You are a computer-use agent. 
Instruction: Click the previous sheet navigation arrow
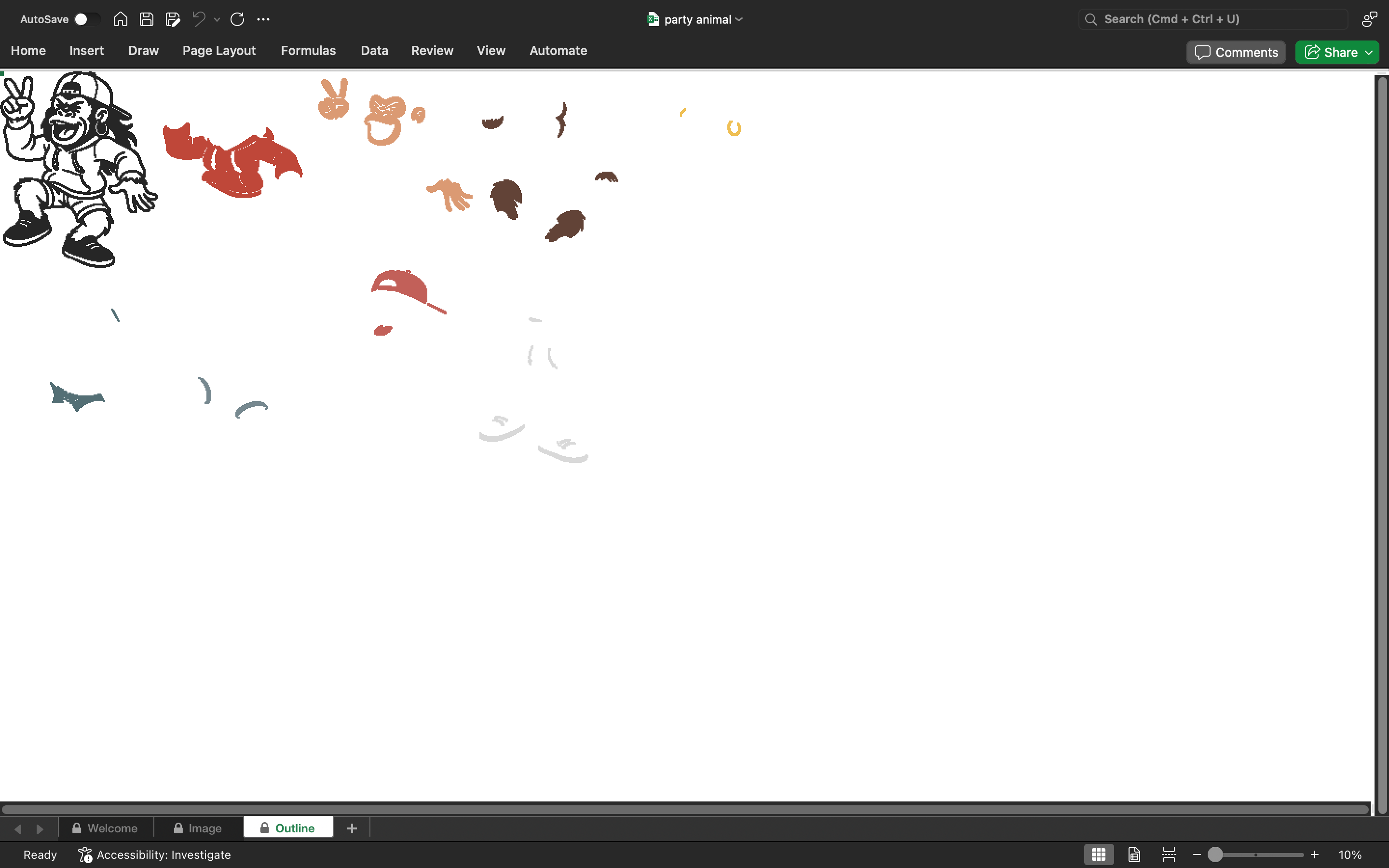click(x=18, y=829)
